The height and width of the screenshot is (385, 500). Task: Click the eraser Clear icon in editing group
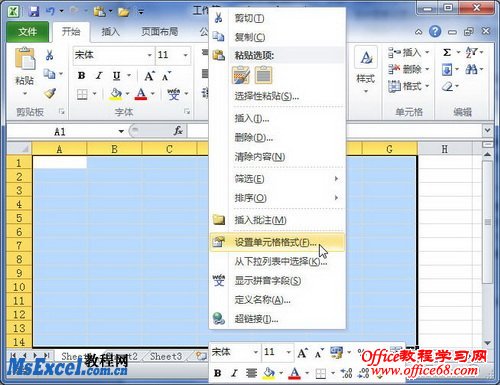point(447,87)
